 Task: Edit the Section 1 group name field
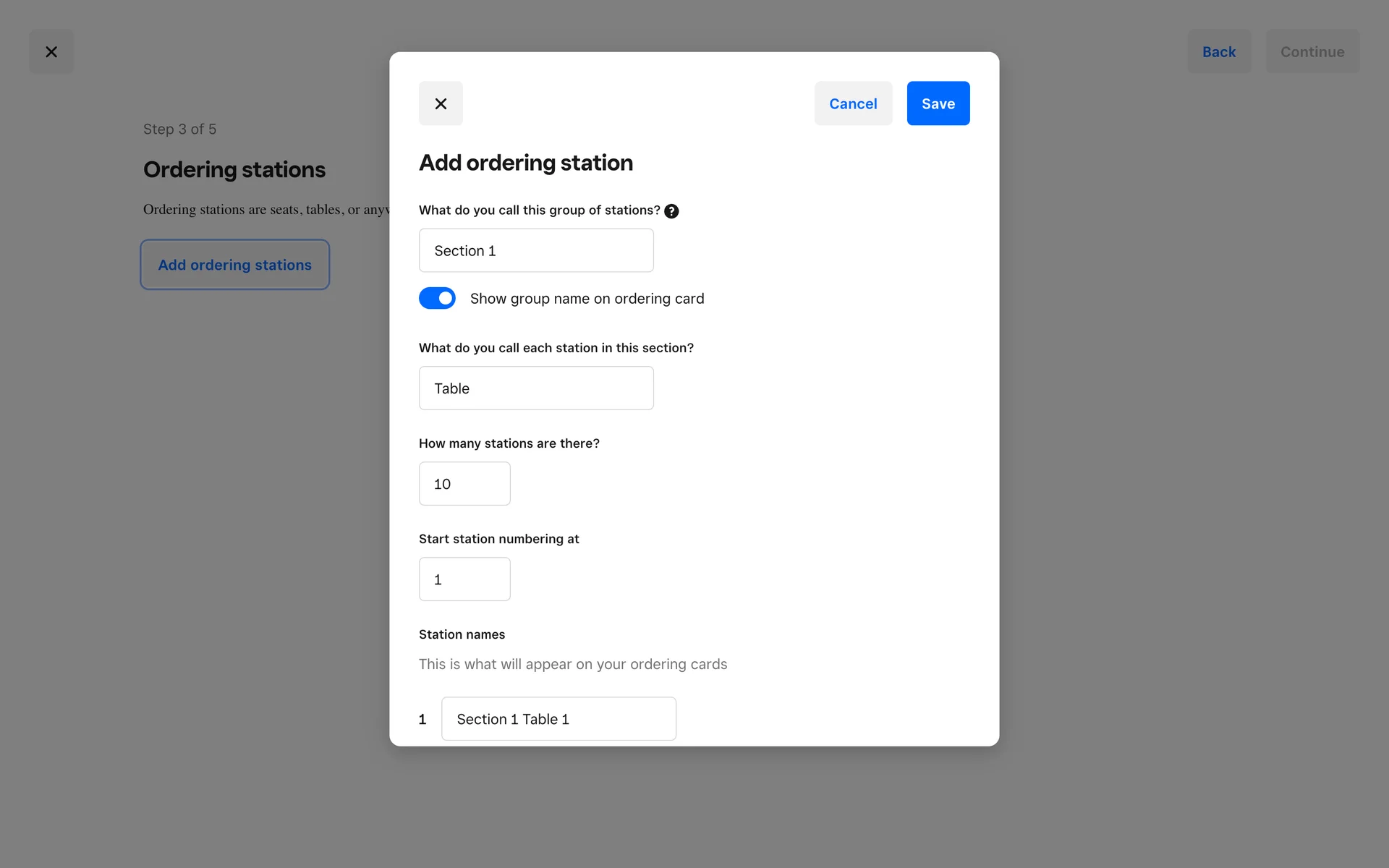point(536,250)
